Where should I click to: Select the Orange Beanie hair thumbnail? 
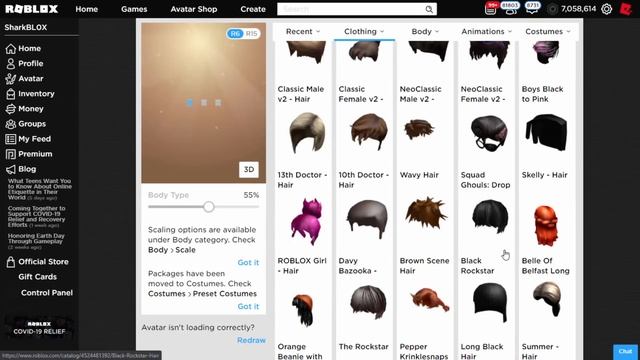pos(303,310)
